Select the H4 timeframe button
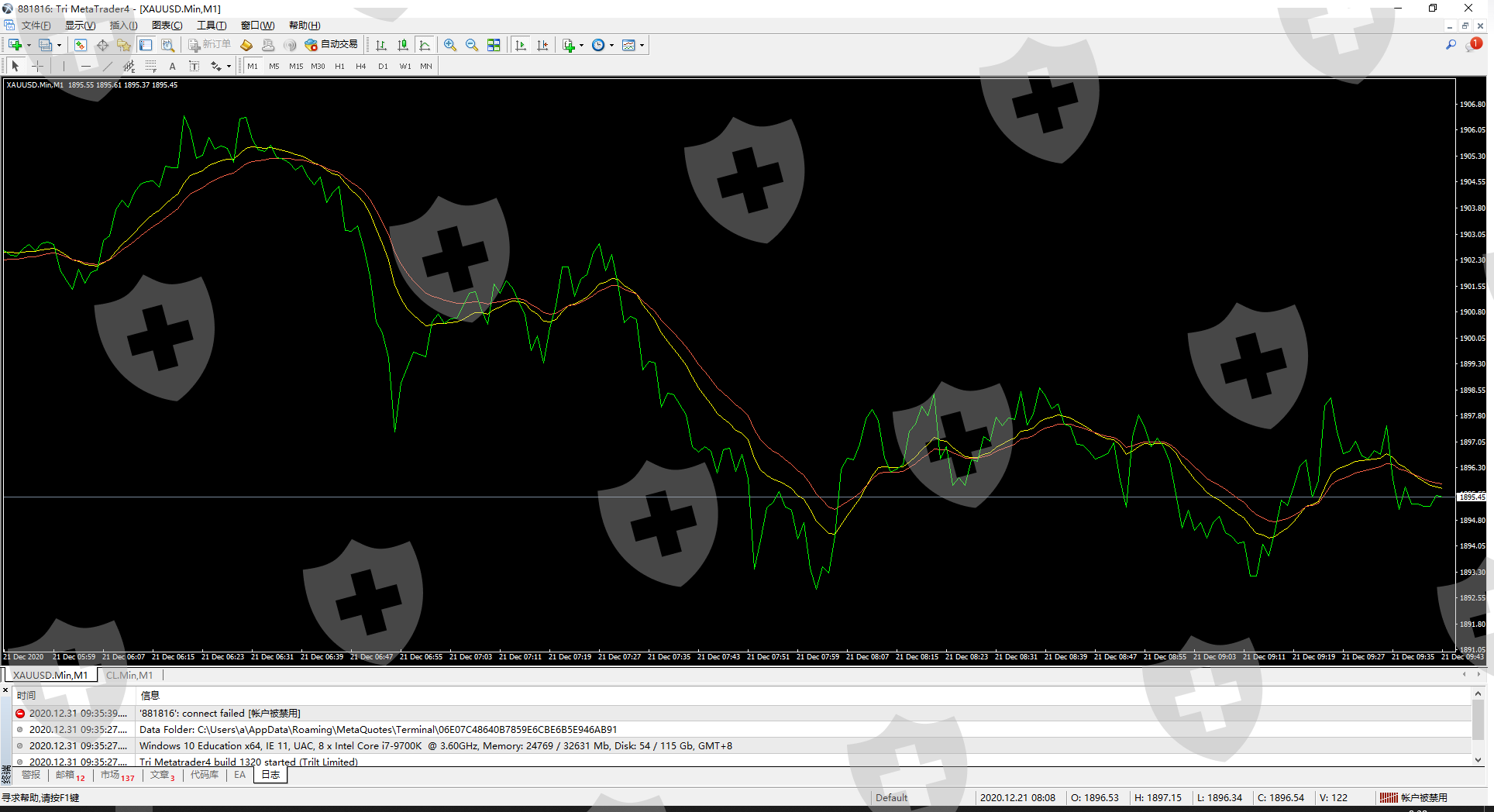The width and height of the screenshot is (1494, 812). (x=361, y=67)
